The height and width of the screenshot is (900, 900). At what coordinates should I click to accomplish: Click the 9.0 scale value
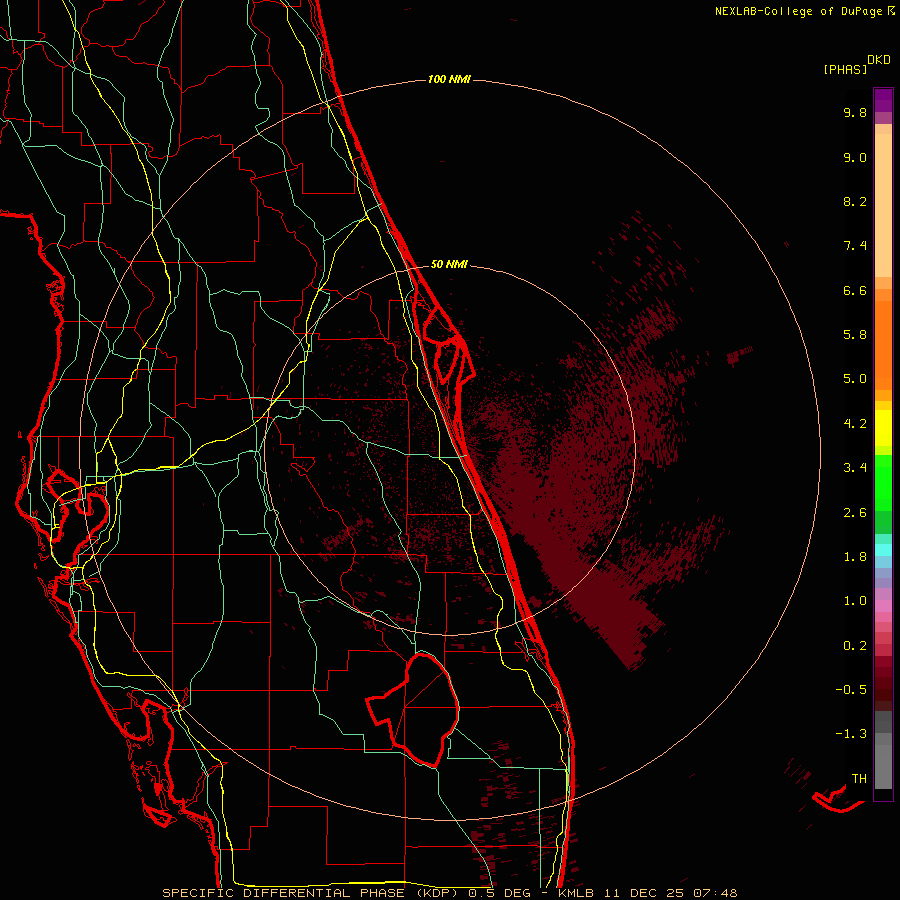(x=855, y=157)
